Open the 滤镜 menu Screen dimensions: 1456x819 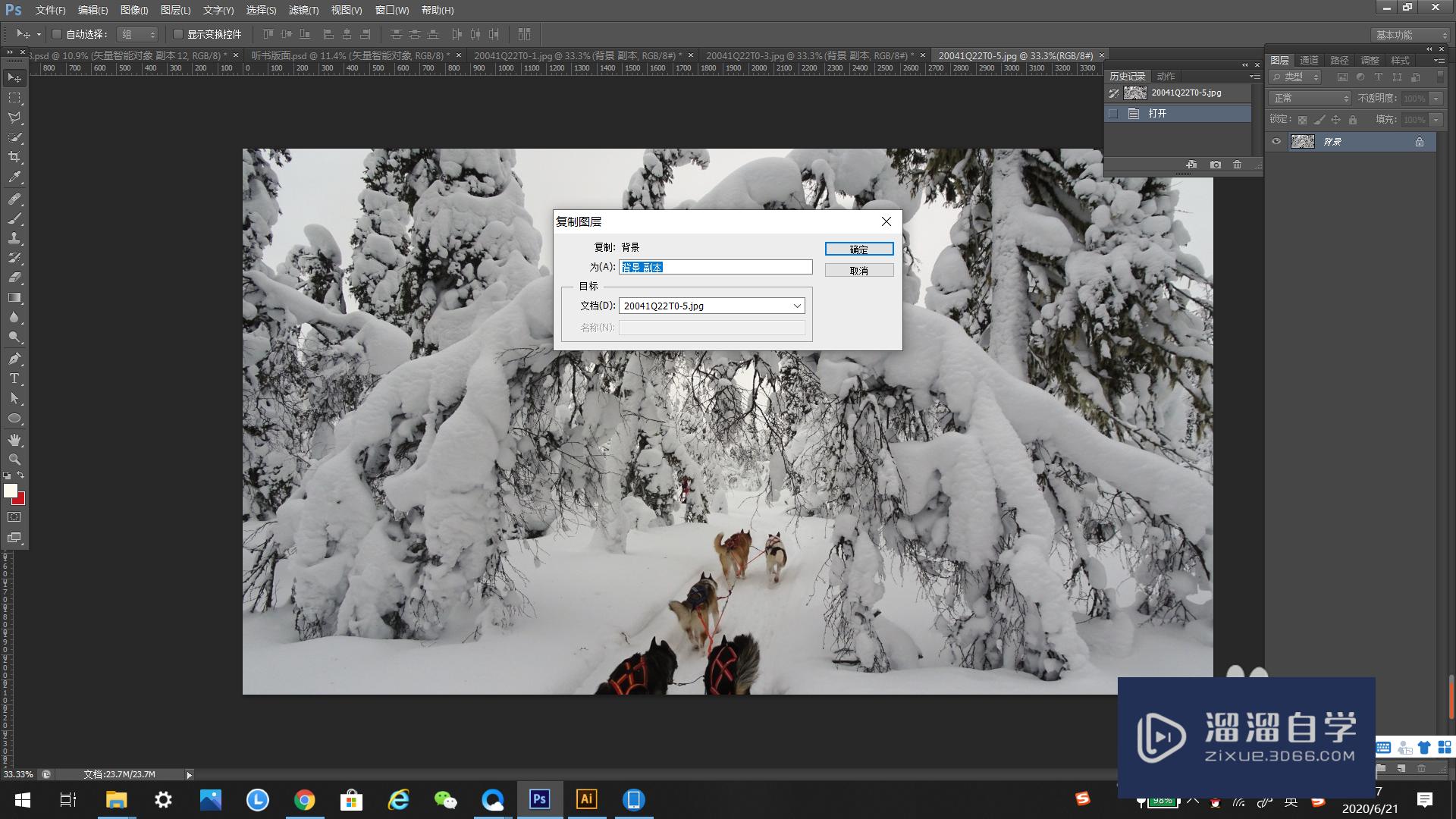click(x=303, y=10)
